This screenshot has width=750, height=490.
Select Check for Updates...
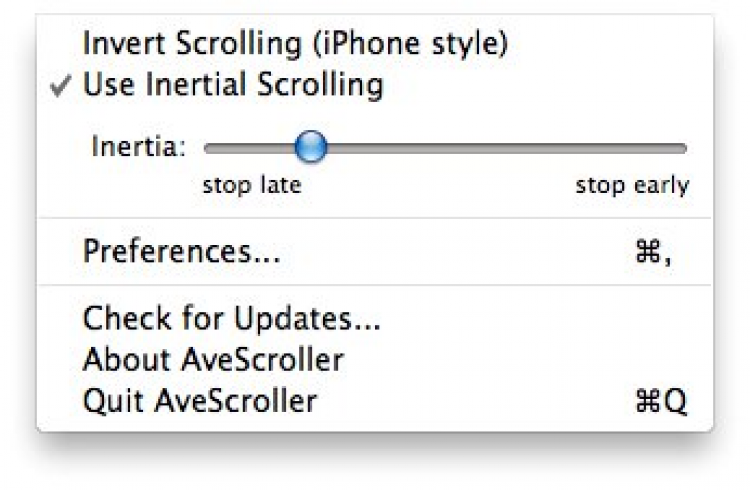[x=231, y=319]
